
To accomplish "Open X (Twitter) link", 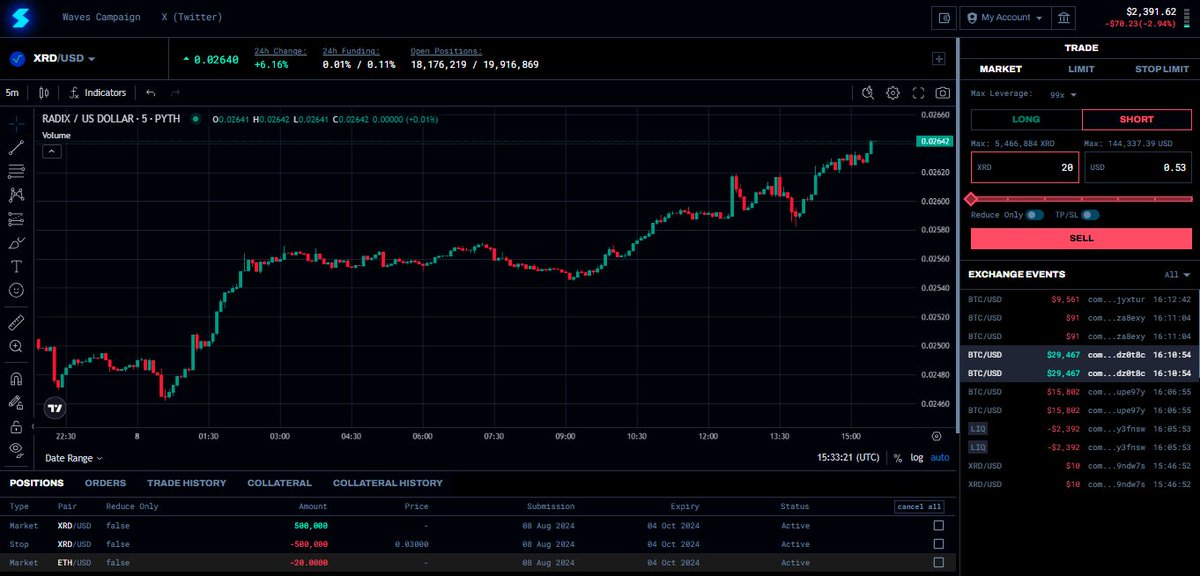I will 192,18.
